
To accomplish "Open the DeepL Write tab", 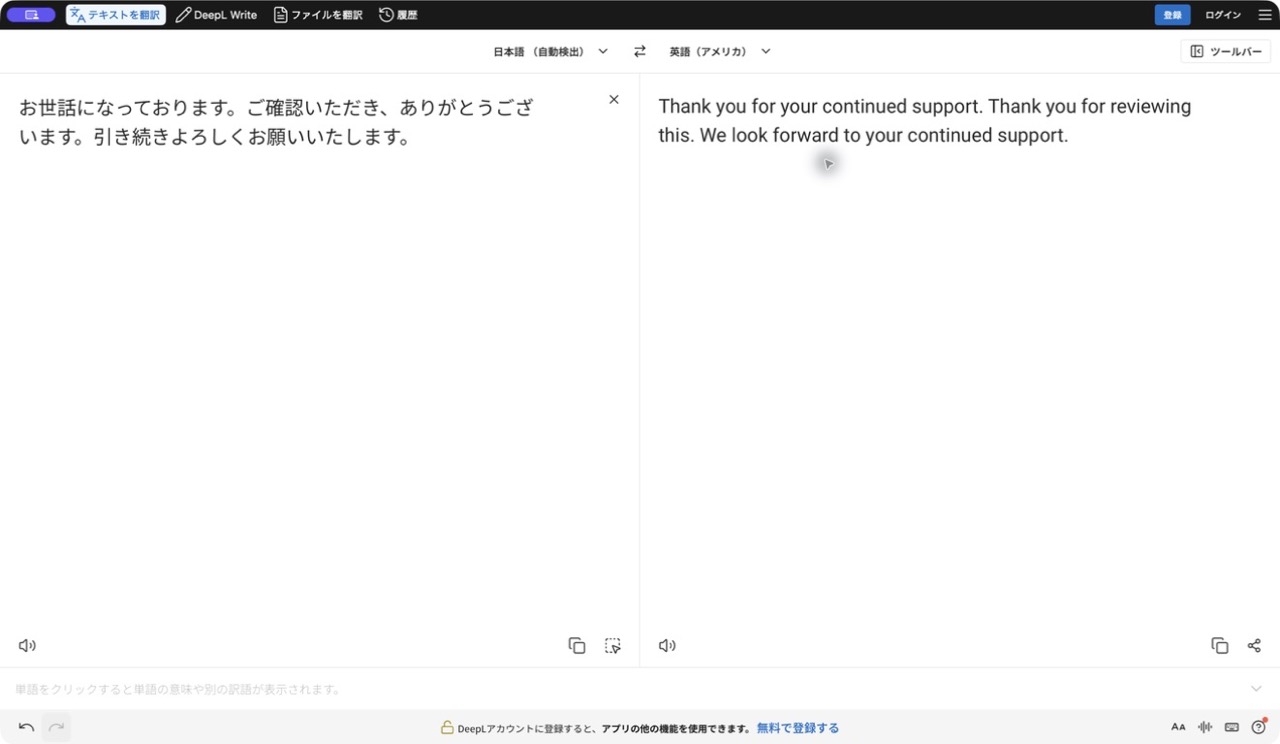I will (216, 15).
